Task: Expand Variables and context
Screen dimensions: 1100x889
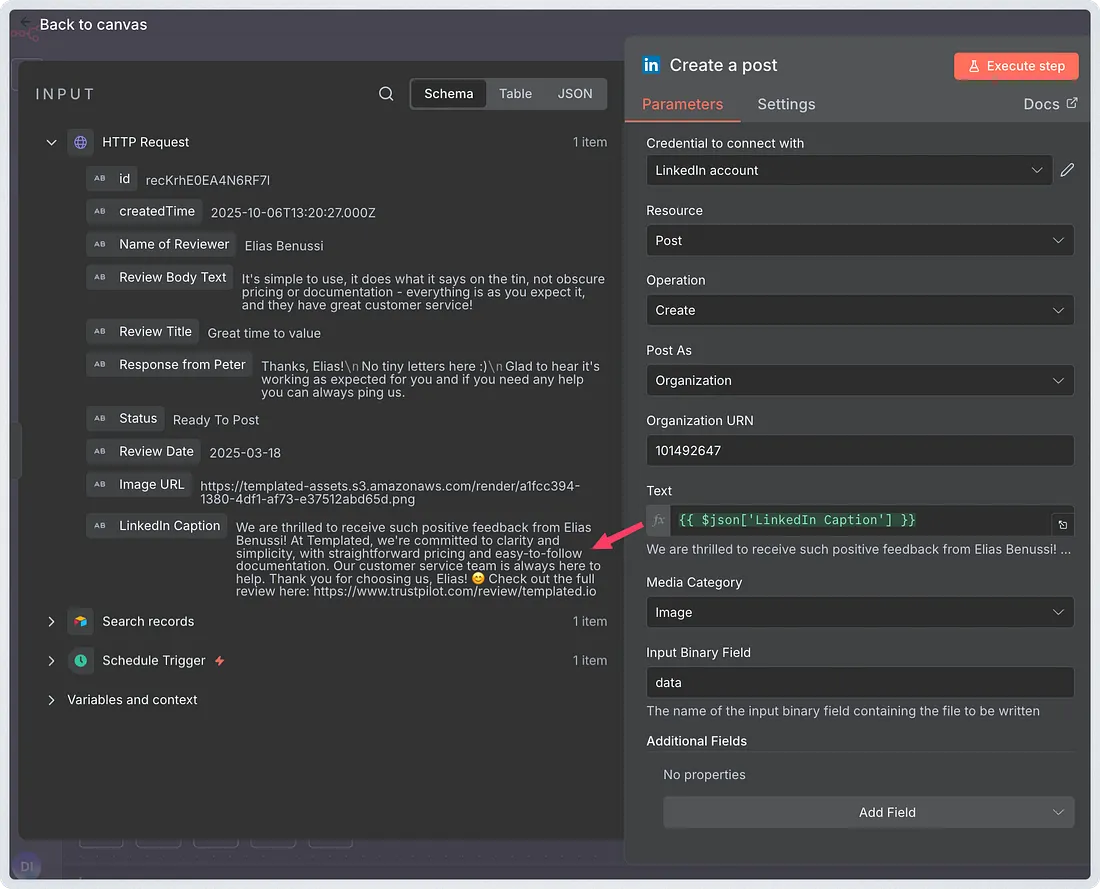Action: (x=51, y=700)
